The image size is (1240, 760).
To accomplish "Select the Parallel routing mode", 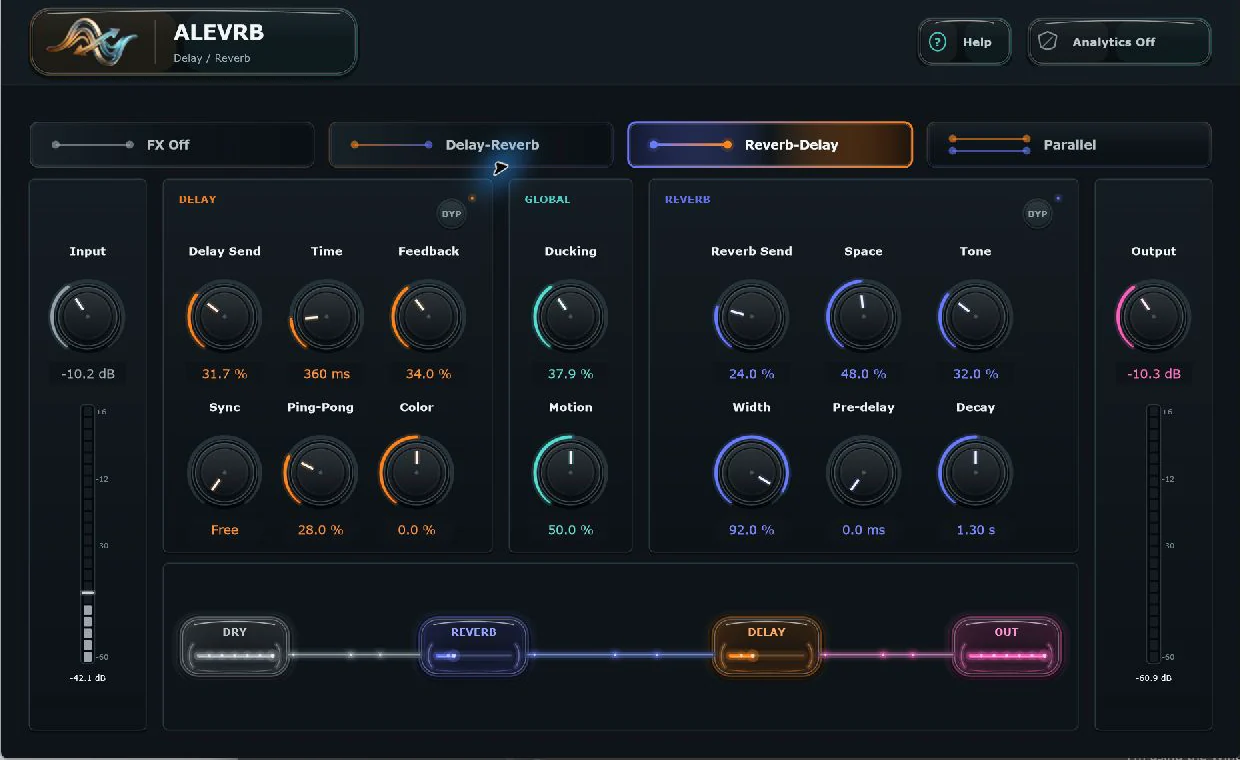I will pyautogui.click(x=1069, y=145).
